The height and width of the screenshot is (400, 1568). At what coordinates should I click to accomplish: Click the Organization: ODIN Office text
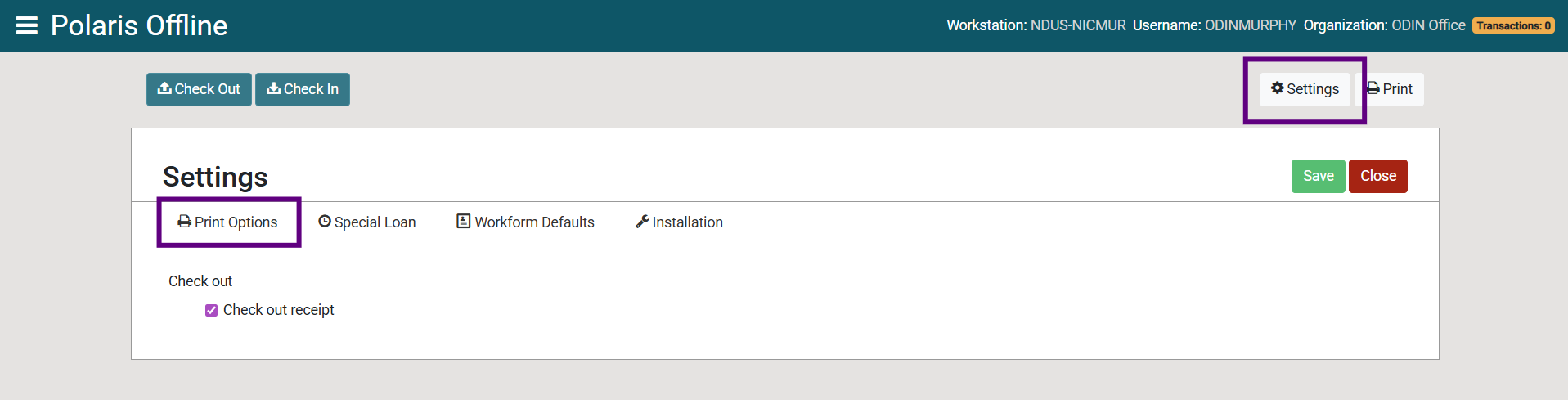pyautogui.click(x=1385, y=25)
